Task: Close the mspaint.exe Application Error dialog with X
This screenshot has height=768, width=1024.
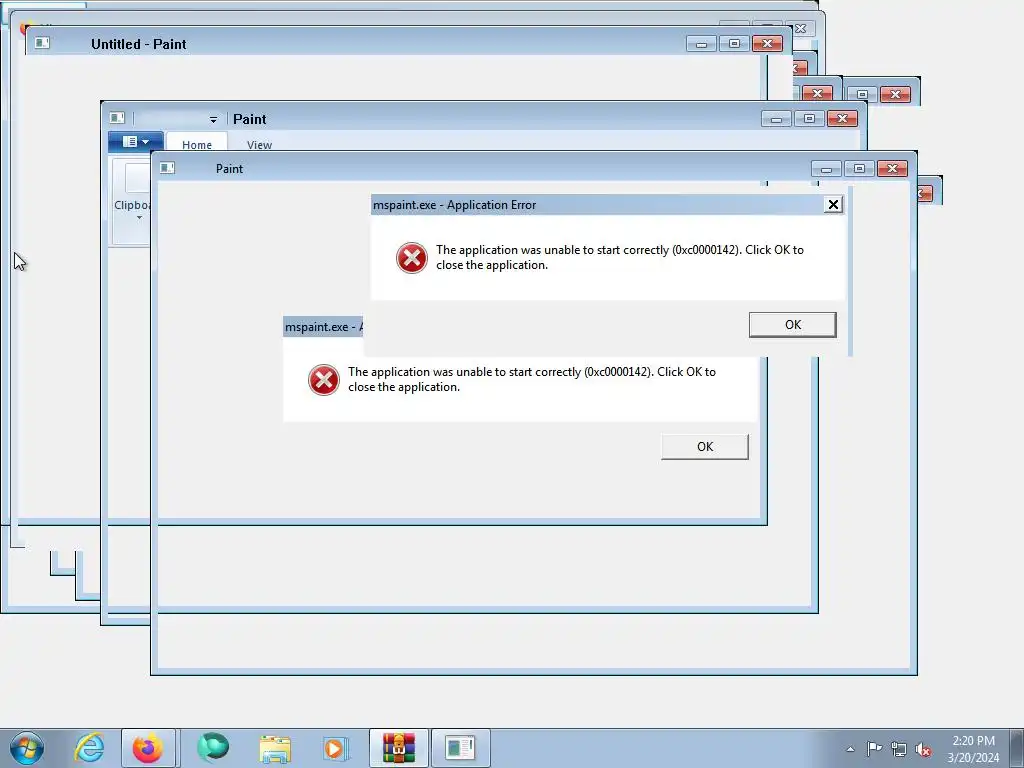Action: pos(833,204)
